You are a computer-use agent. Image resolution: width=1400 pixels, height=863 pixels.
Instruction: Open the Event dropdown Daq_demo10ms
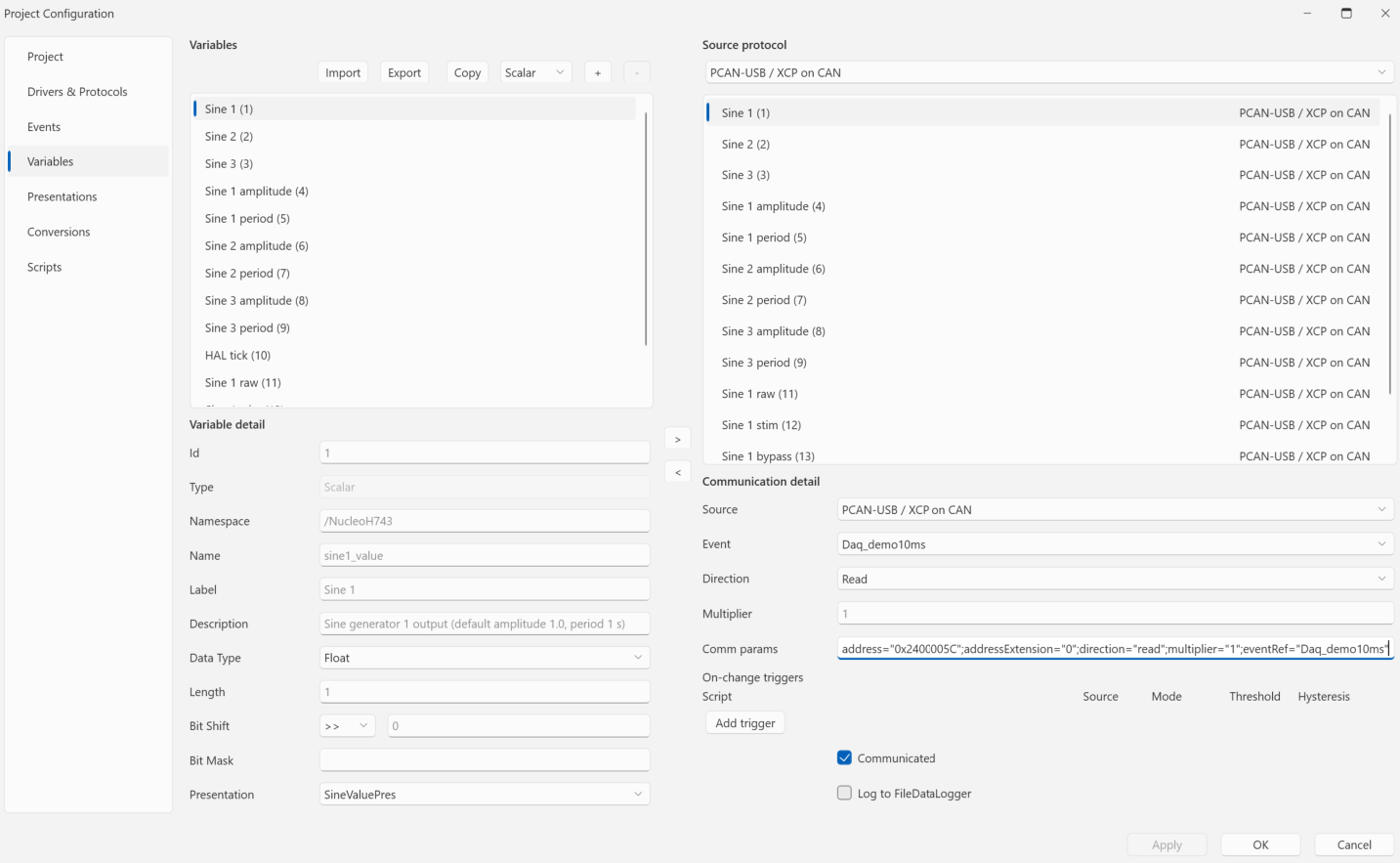coord(1116,544)
